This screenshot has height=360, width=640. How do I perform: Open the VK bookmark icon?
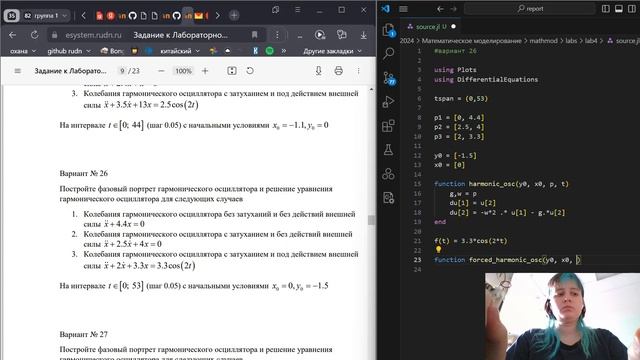(x=256, y=51)
